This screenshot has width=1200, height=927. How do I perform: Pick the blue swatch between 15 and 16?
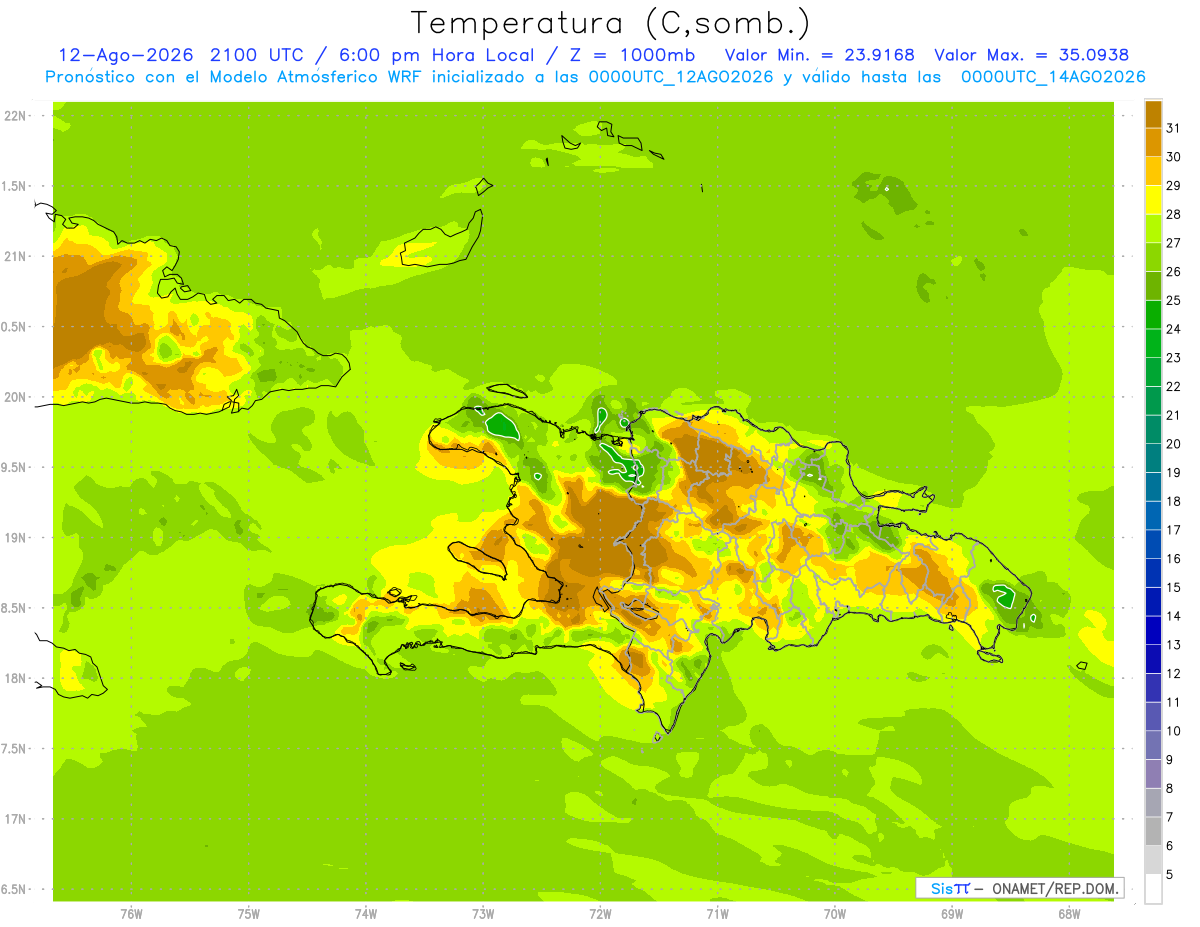pos(1153,573)
